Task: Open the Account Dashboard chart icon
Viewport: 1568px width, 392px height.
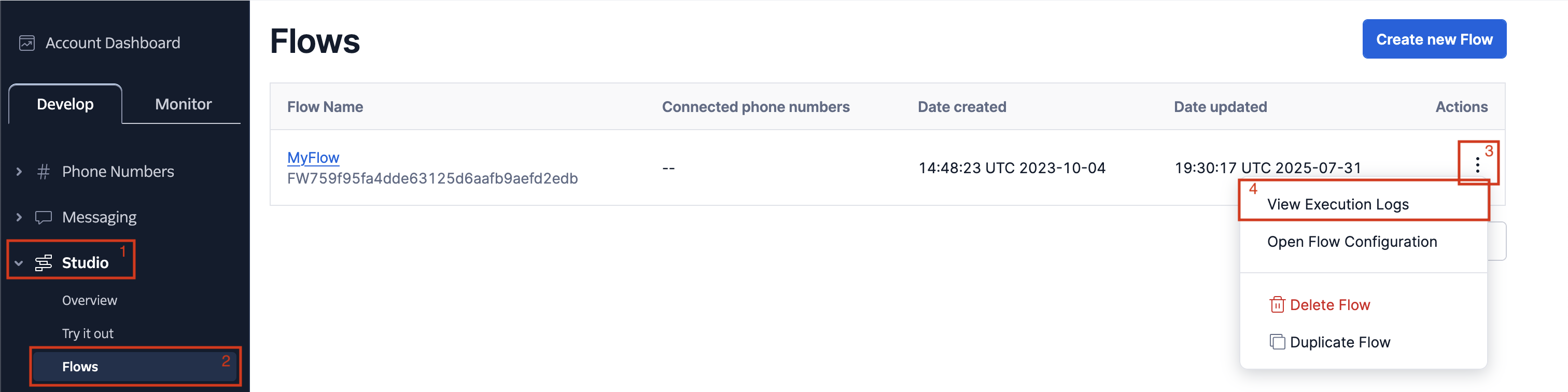Action: coord(27,43)
